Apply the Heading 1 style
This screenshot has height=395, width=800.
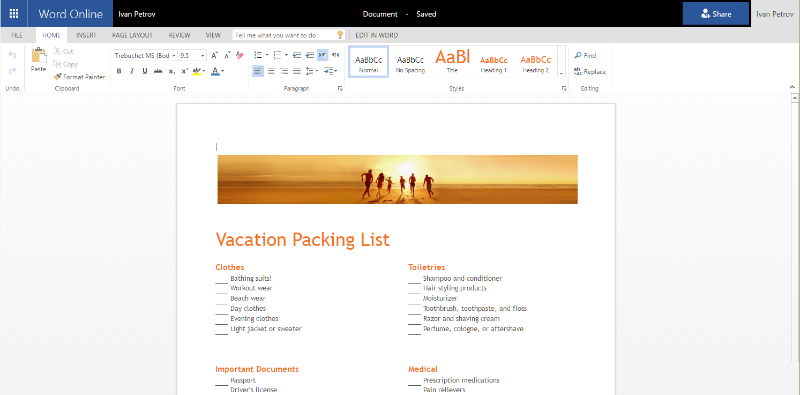(493, 62)
